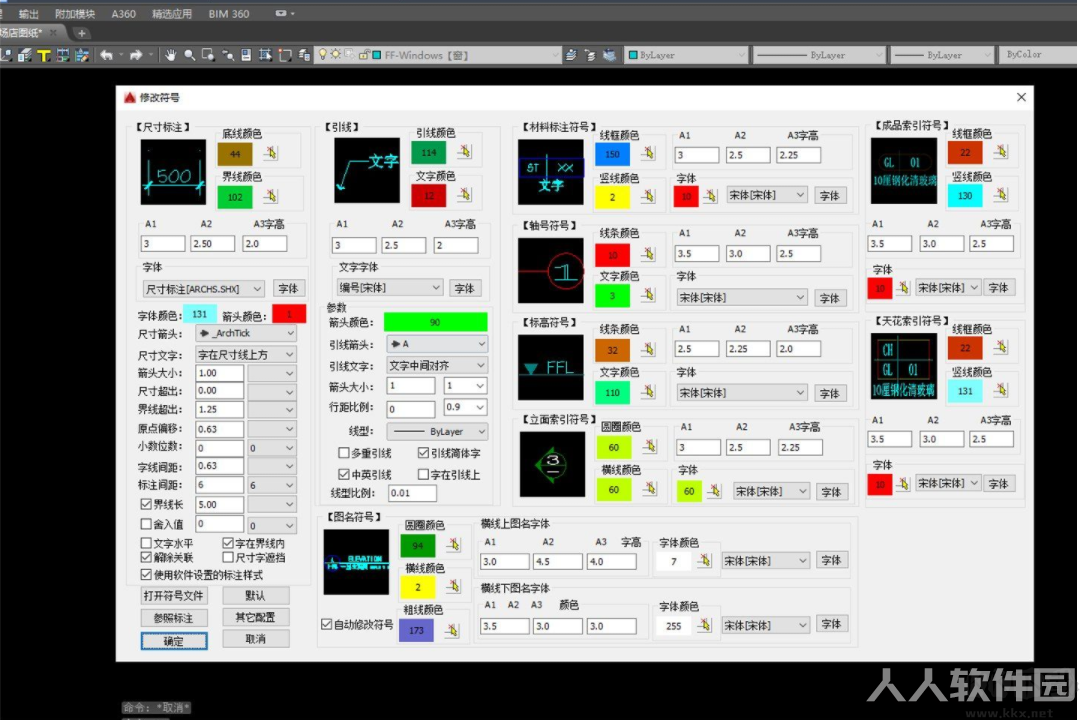This screenshot has height=720, width=1080.
Task: Click the layer light bulb icon
Action: tap(322, 54)
